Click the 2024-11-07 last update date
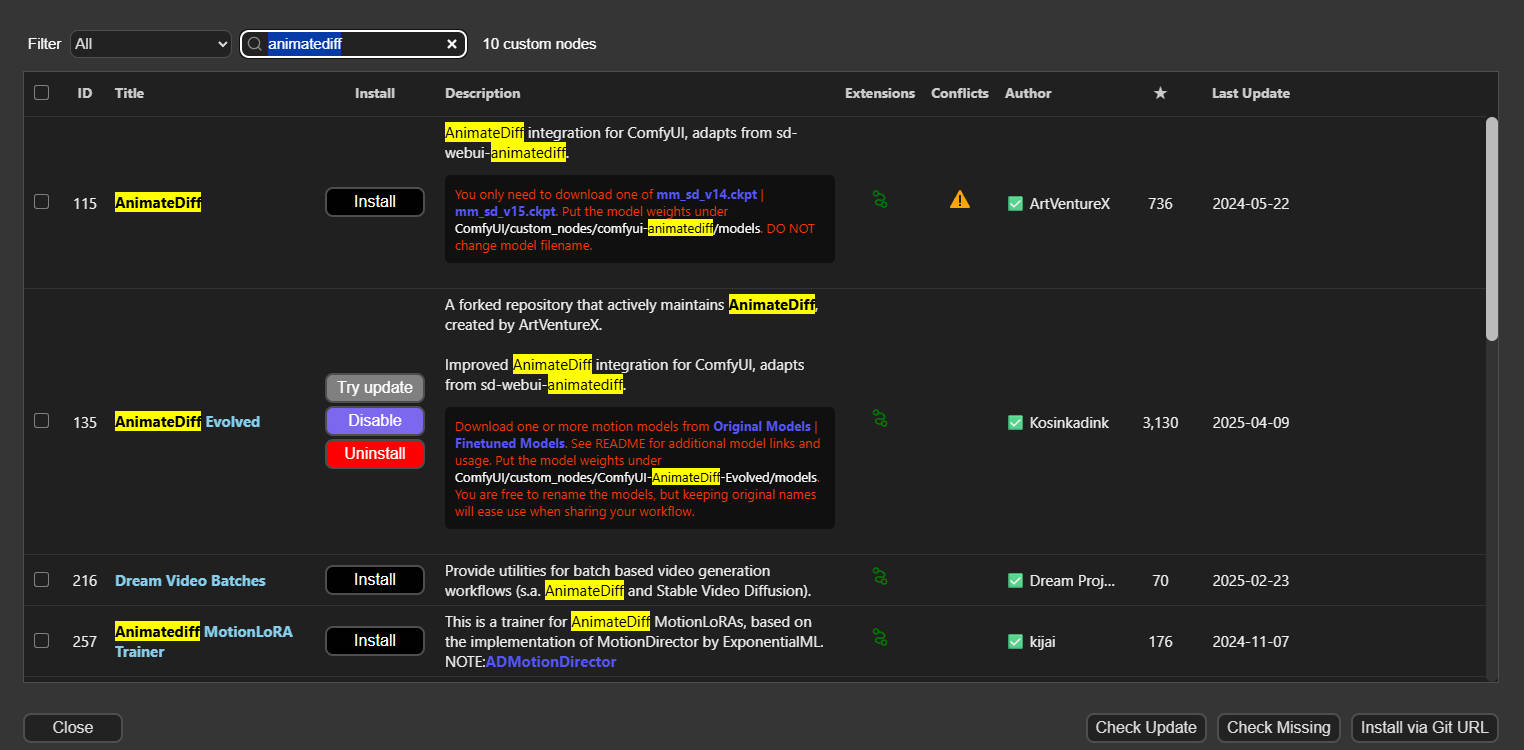This screenshot has height=750, width=1524. click(1251, 641)
